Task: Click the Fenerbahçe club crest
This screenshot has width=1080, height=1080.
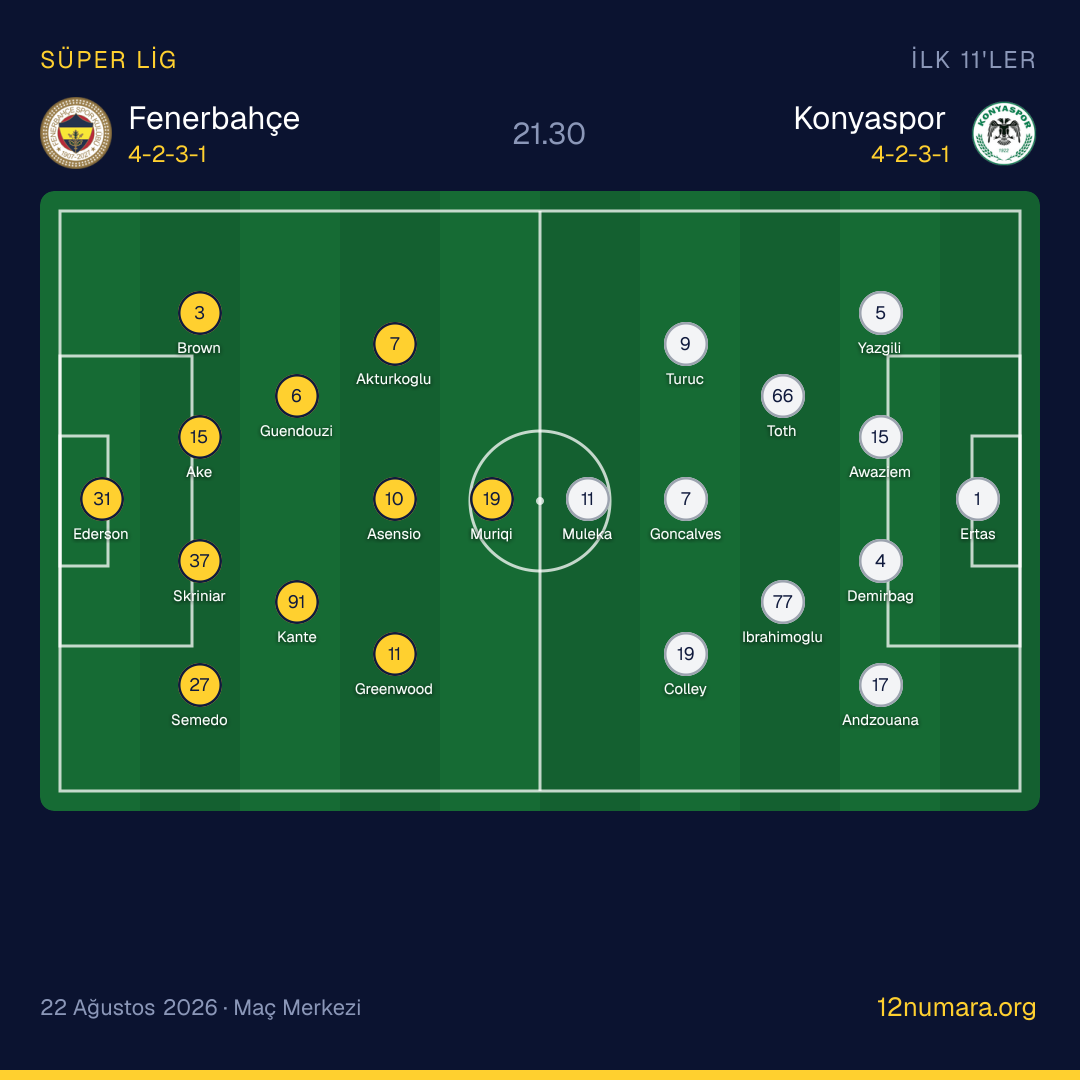Action: click(x=76, y=133)
